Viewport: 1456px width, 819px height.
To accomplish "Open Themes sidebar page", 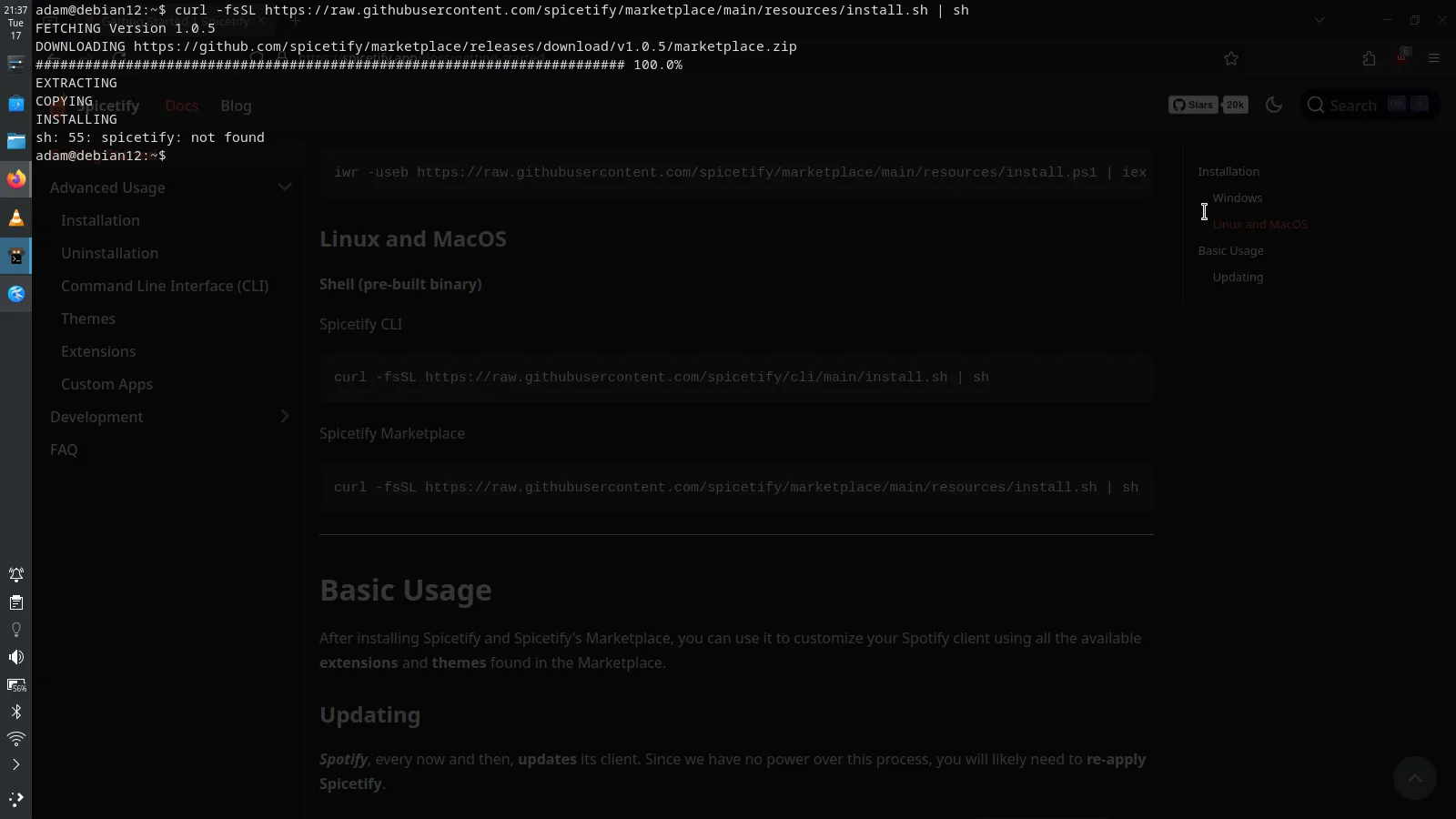I will coord(88,318).
